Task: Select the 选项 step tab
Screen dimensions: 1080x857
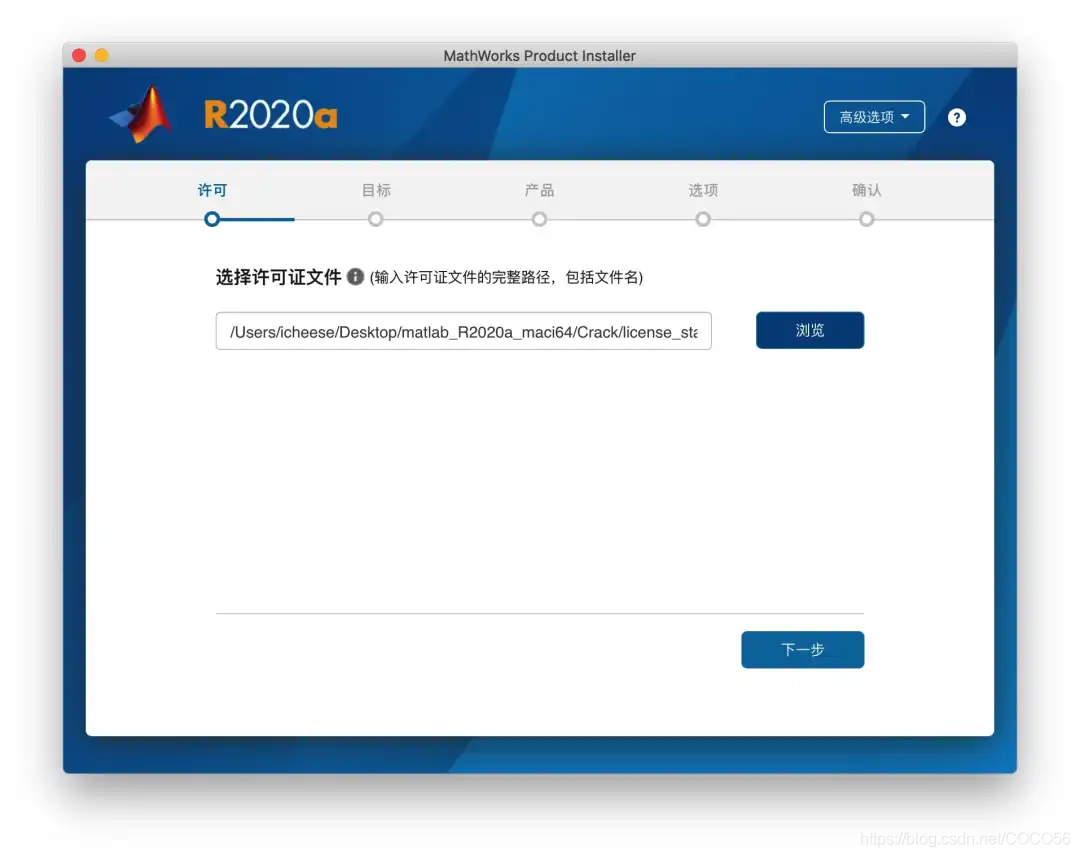Action: coord(703,190)
